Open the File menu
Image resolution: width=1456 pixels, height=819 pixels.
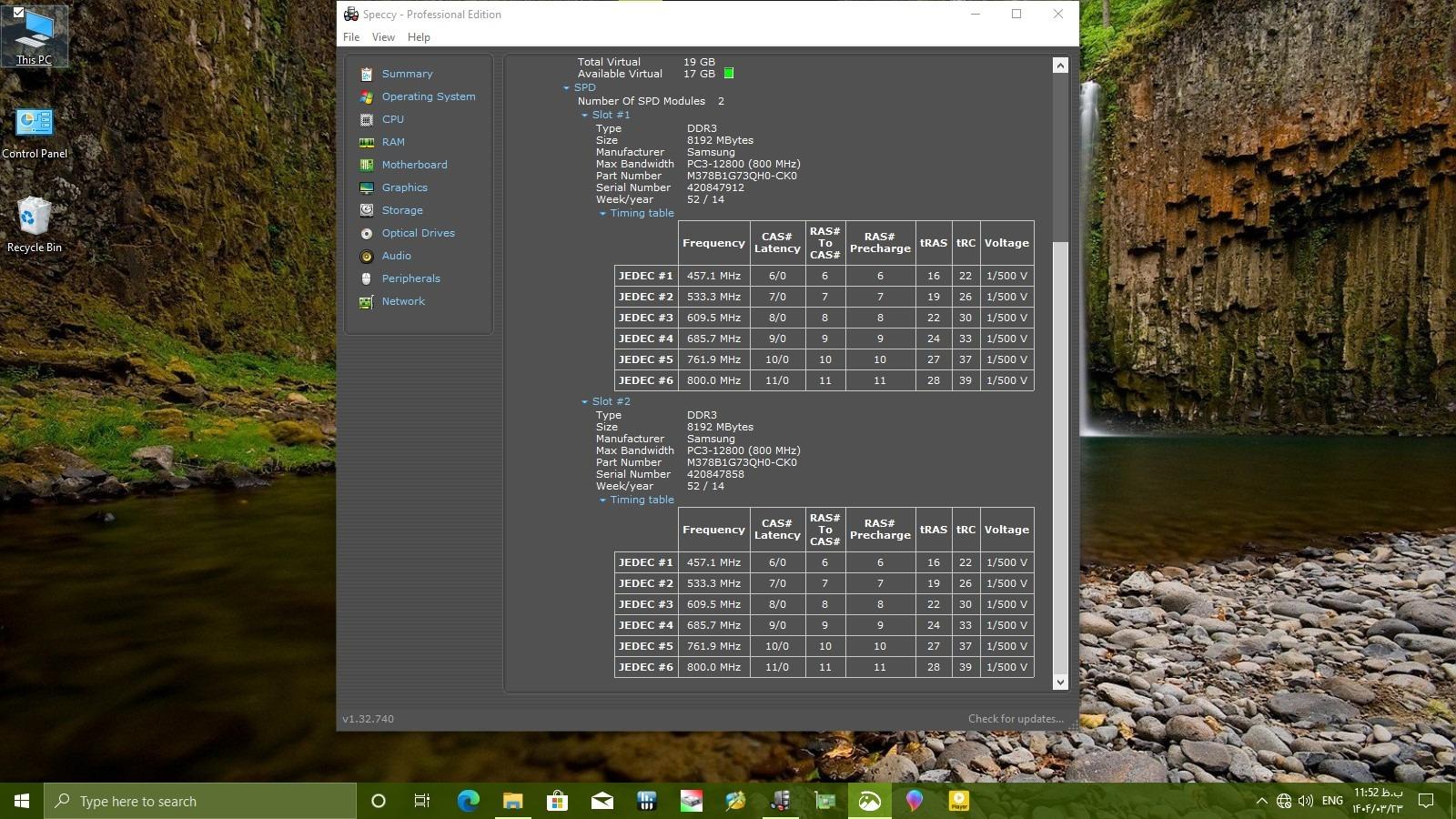[x=351, y=37]
